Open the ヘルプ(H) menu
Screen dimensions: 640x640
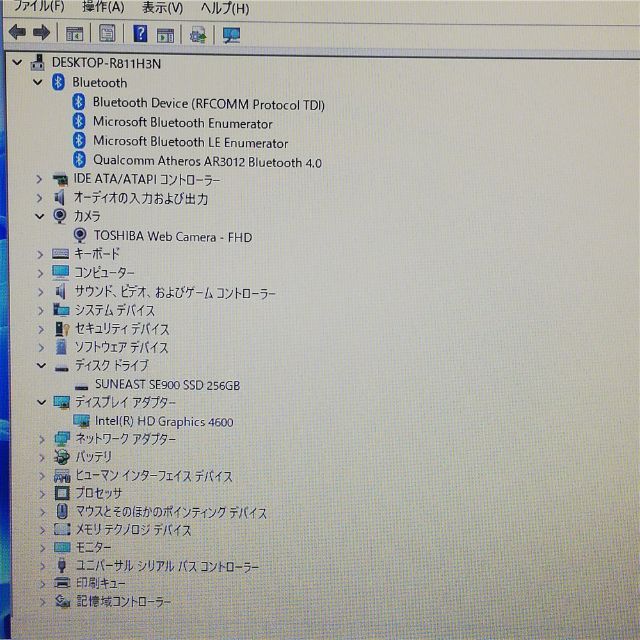[x=225, y=8]
